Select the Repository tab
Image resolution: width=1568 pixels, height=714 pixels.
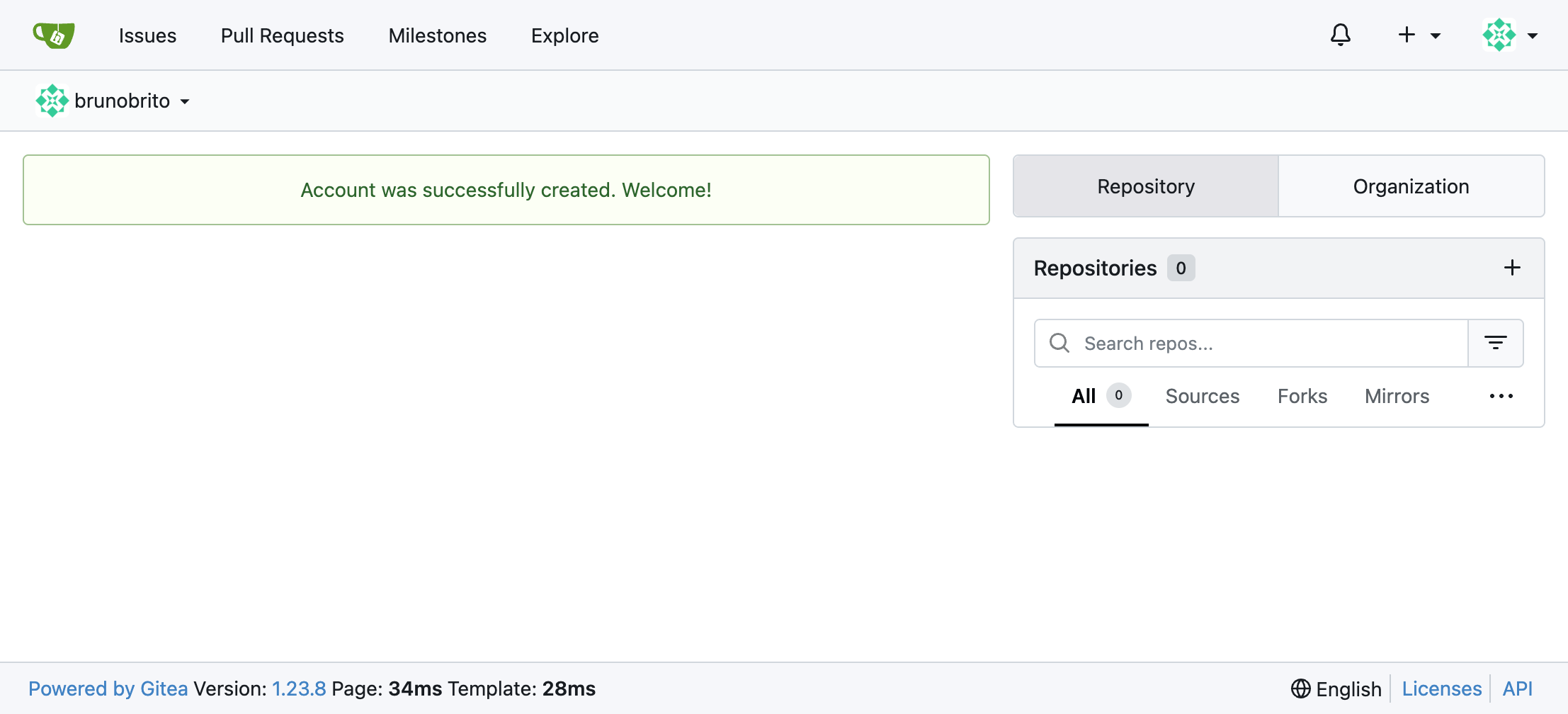pos(1145,186)
